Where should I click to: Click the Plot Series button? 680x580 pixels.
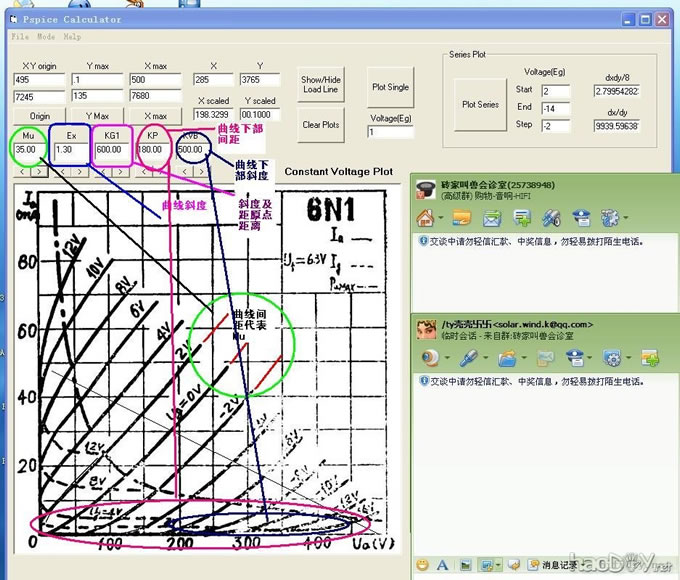480,104
